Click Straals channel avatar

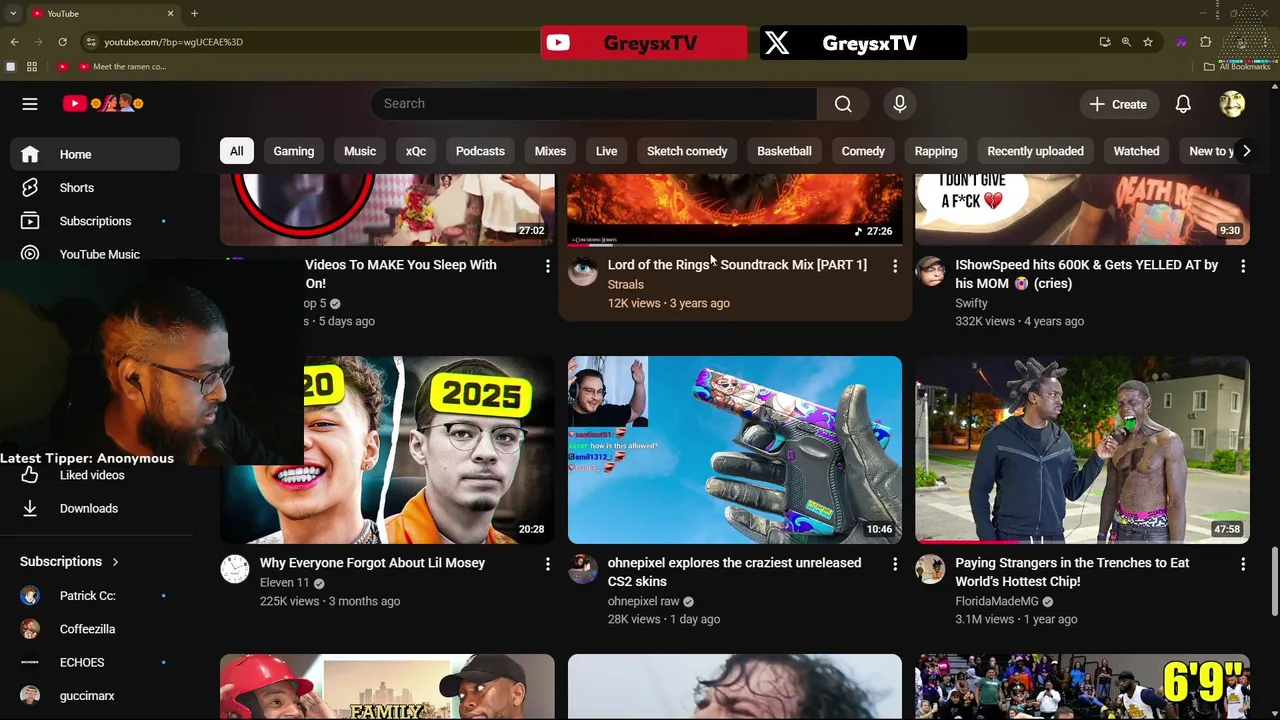(583, 270)
